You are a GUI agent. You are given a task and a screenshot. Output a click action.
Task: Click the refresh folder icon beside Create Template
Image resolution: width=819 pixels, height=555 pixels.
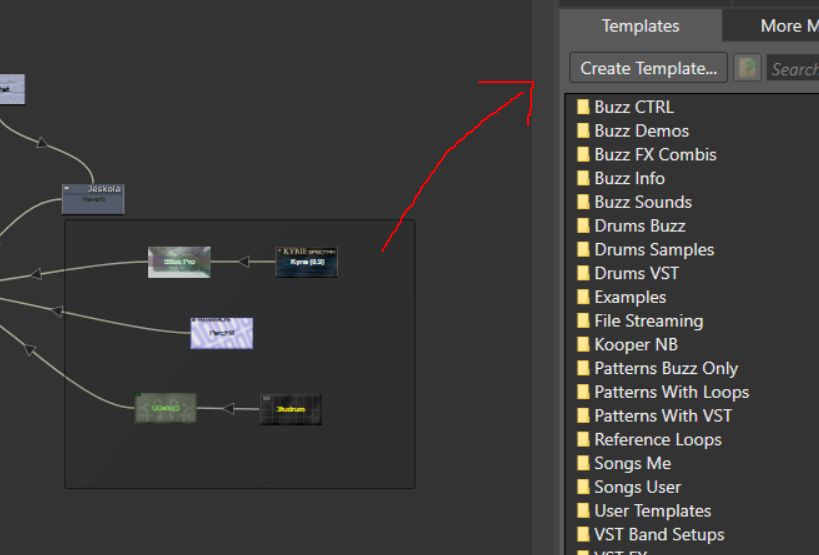point(747,68)
